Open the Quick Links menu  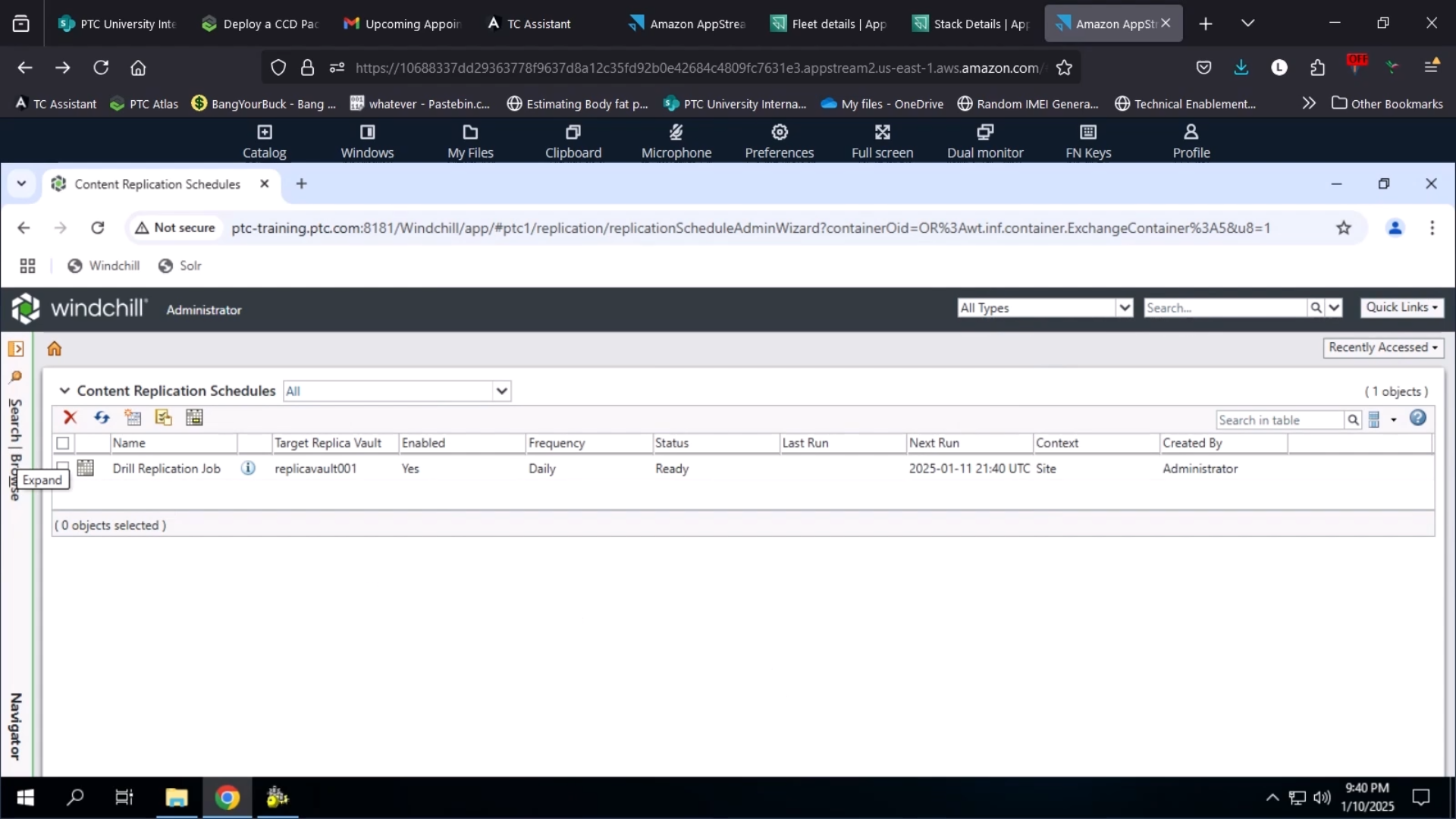[1401, 307]
